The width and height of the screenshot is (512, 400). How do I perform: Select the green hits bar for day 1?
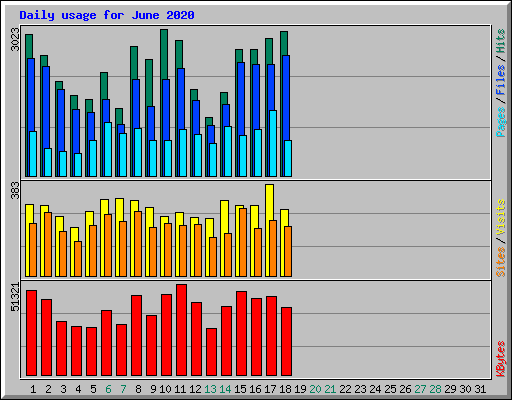29,46
